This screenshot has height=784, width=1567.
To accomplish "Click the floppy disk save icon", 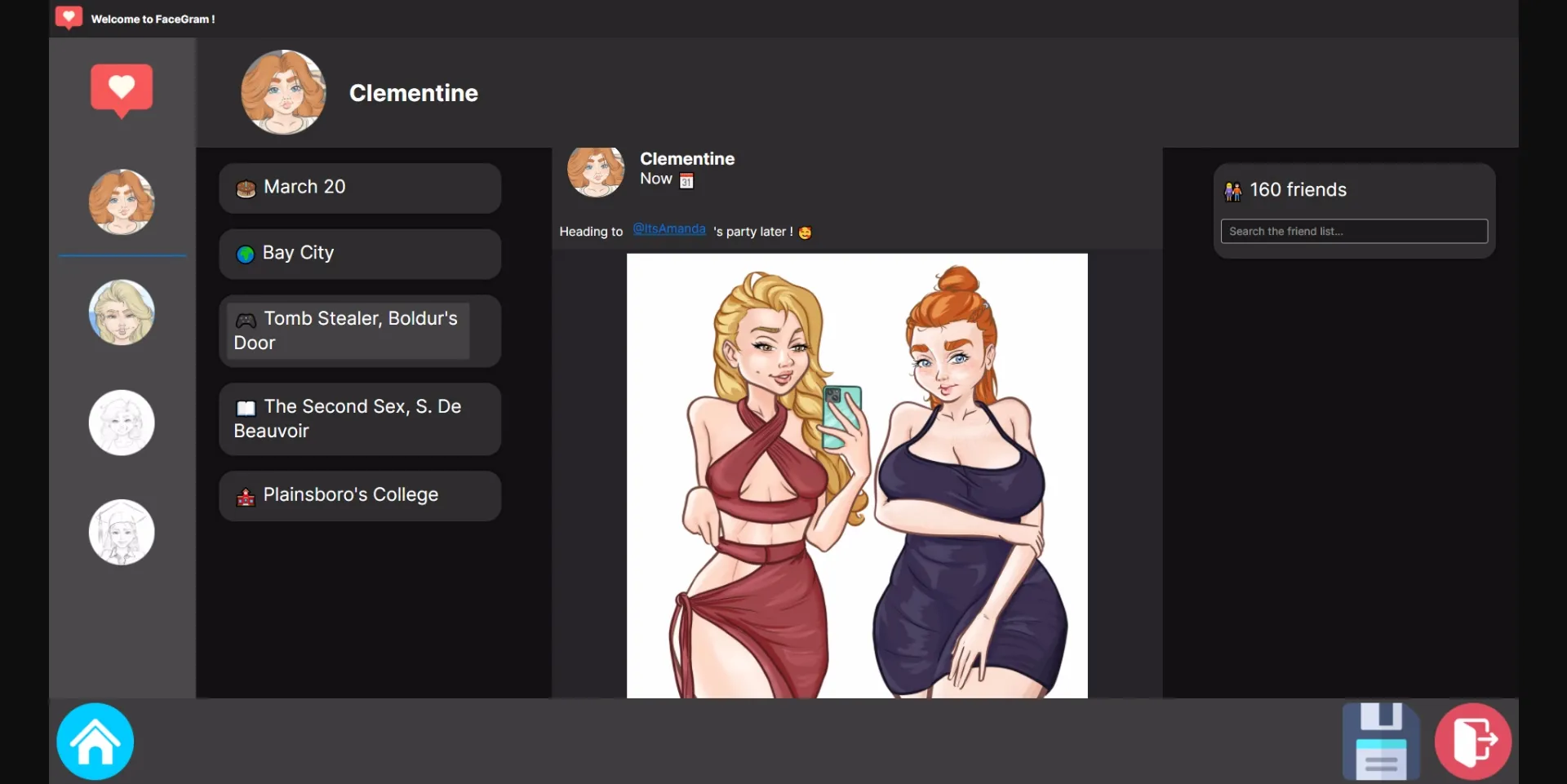I will click(x=1382, y=739).
